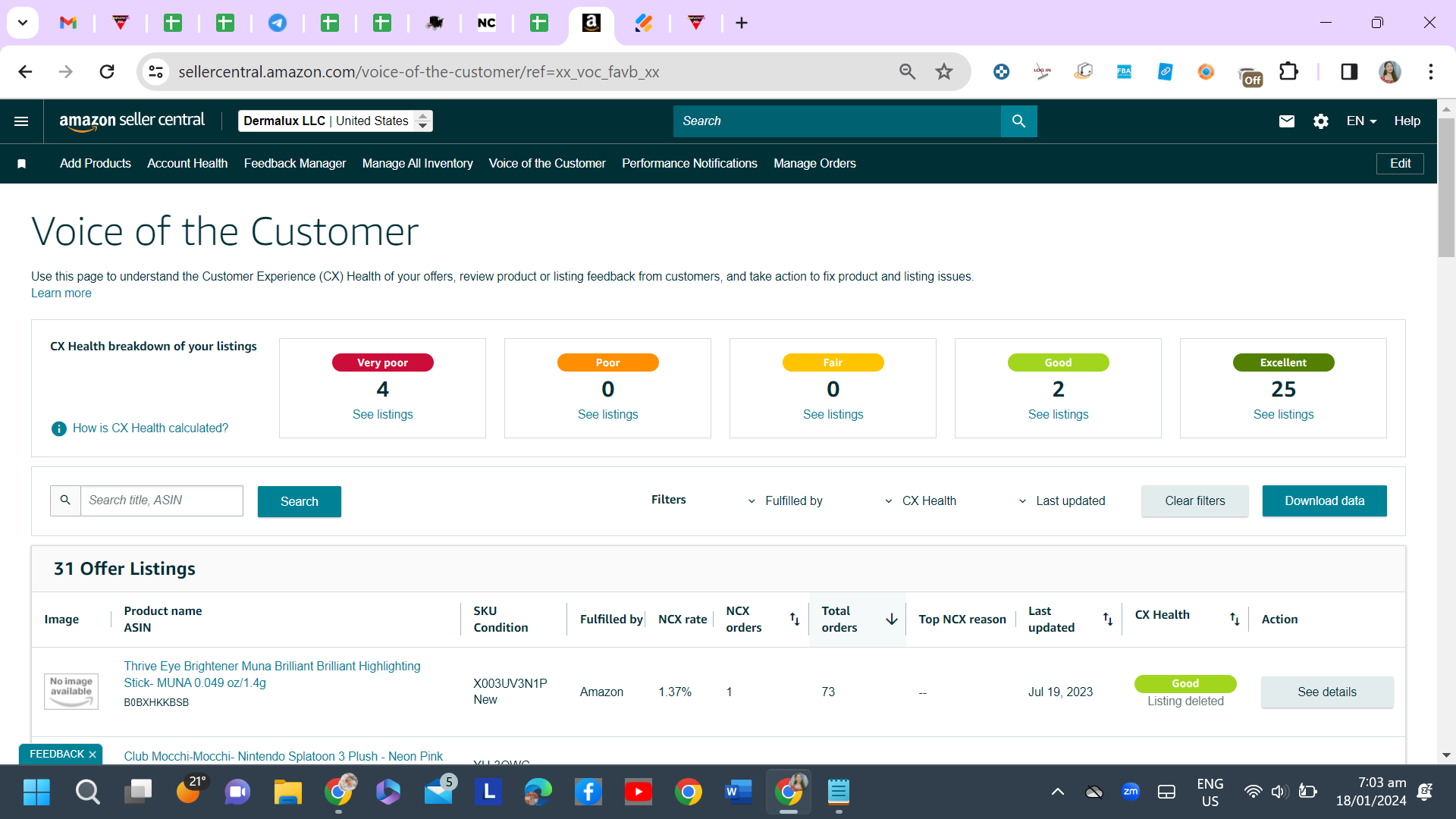Switch to the NC browser tab
The width and height of the screenshot is (1456, 819).
point(487,24)
